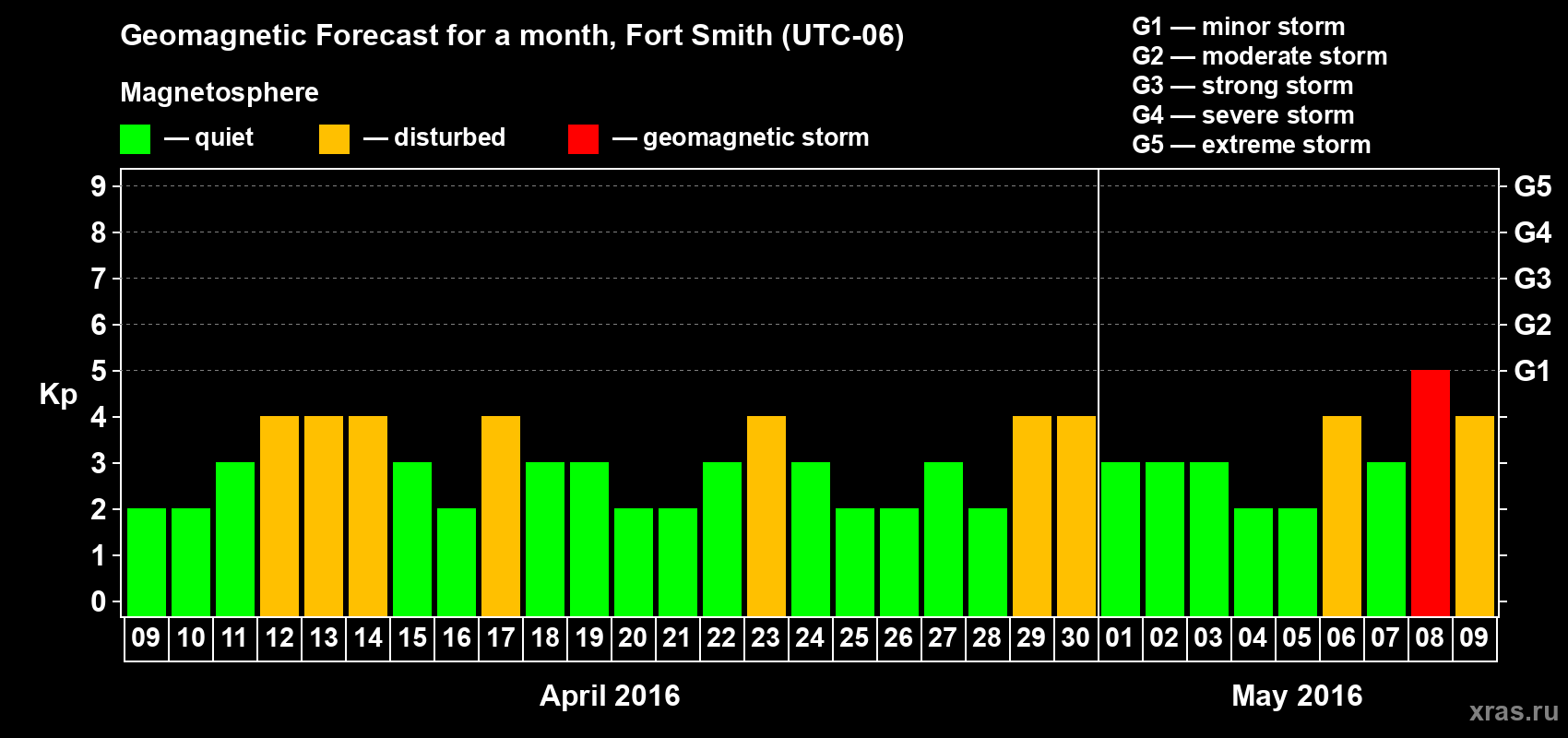Click the 'G4 — severe storm' legend line
The image size is (1568, 738).
click(x=1243, y=115)
